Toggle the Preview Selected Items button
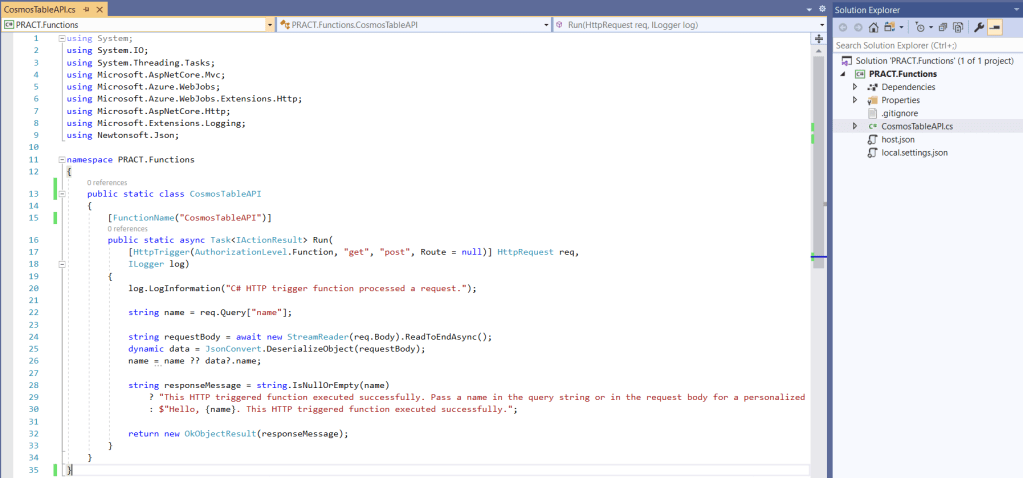Screen dimensions: 1023x478 point(995,27)
